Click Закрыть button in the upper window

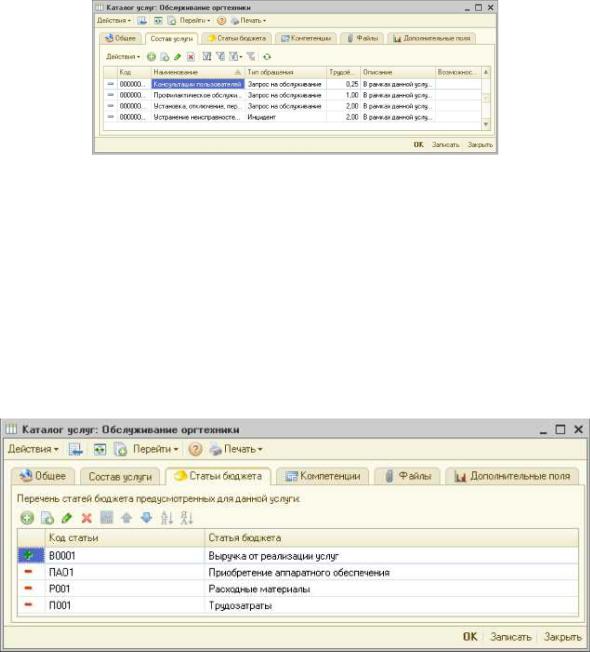[480, 144]
